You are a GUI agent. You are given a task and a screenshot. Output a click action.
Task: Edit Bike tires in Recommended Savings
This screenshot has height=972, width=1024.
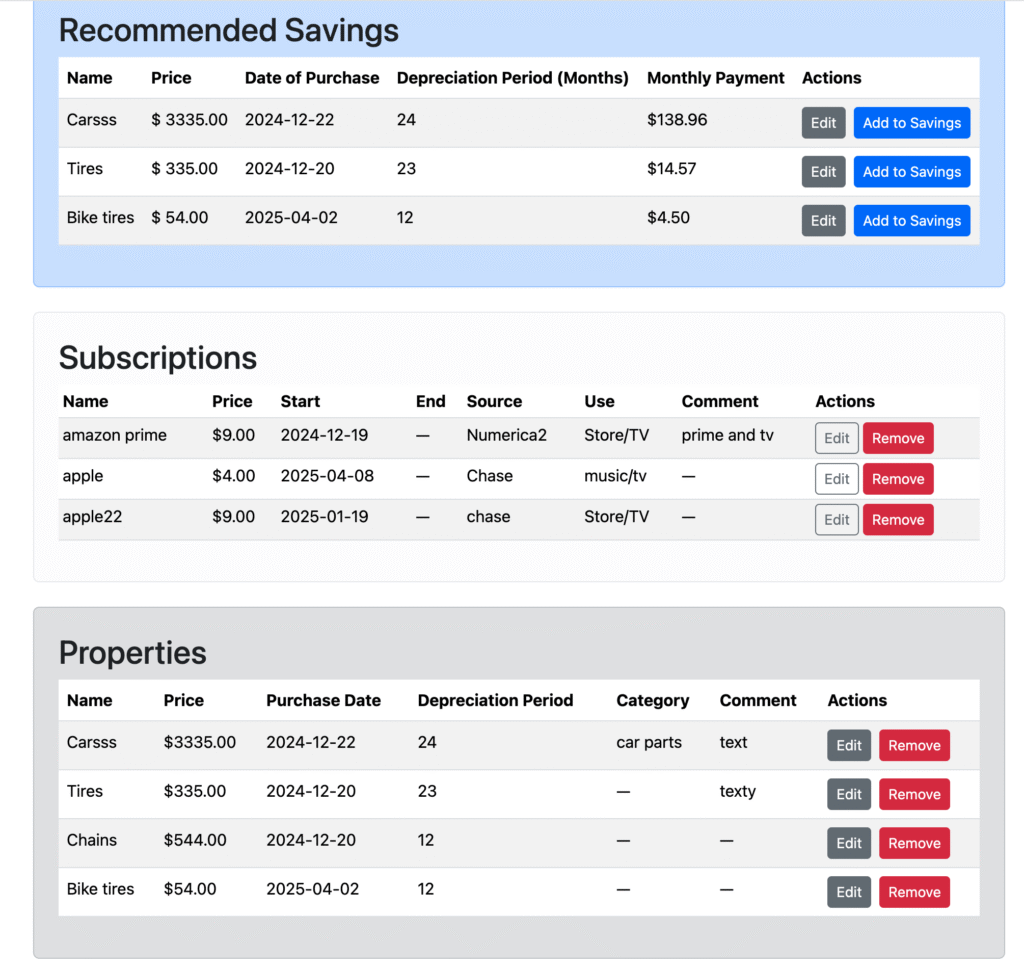(x=823, y=221)
